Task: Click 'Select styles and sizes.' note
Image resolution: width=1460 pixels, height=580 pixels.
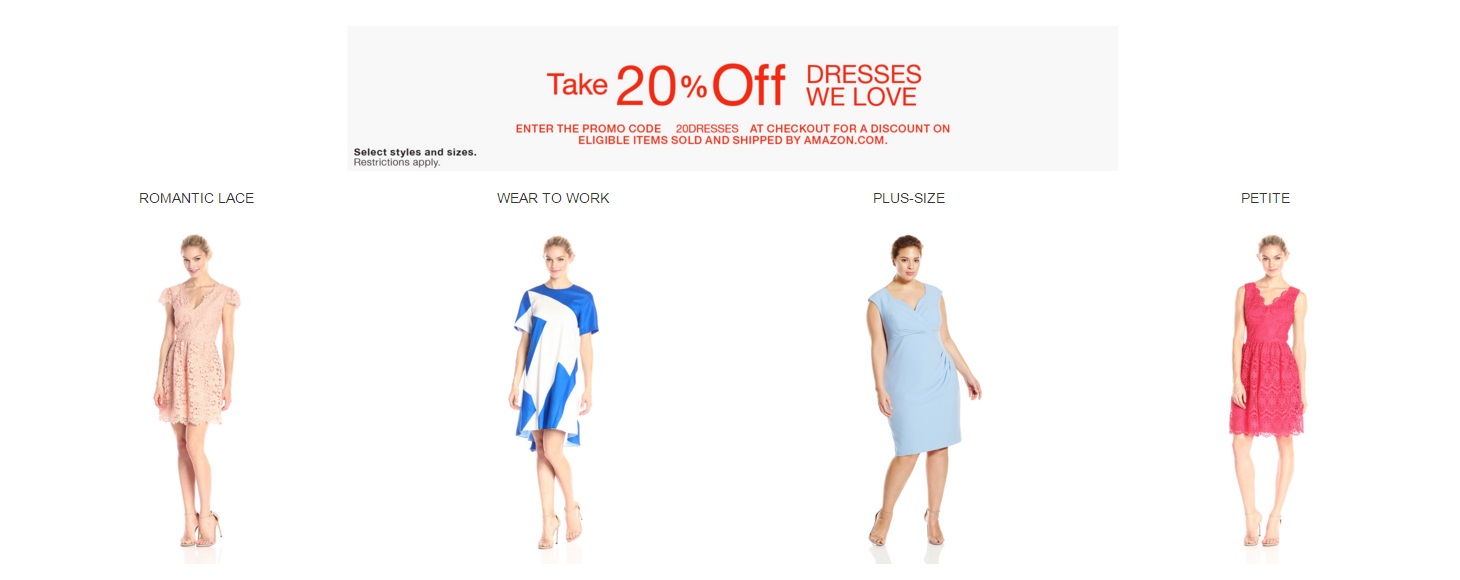Action: click(415, 153)
